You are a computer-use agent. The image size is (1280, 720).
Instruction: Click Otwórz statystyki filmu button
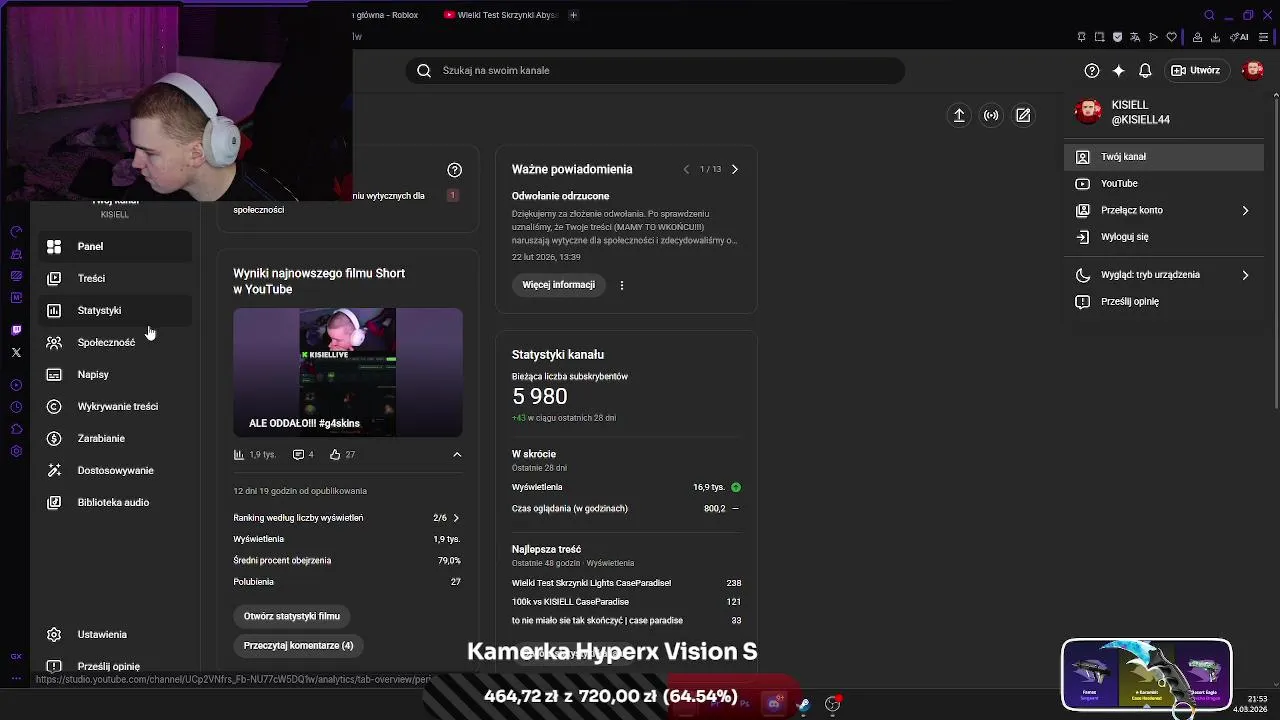(292, 616)
